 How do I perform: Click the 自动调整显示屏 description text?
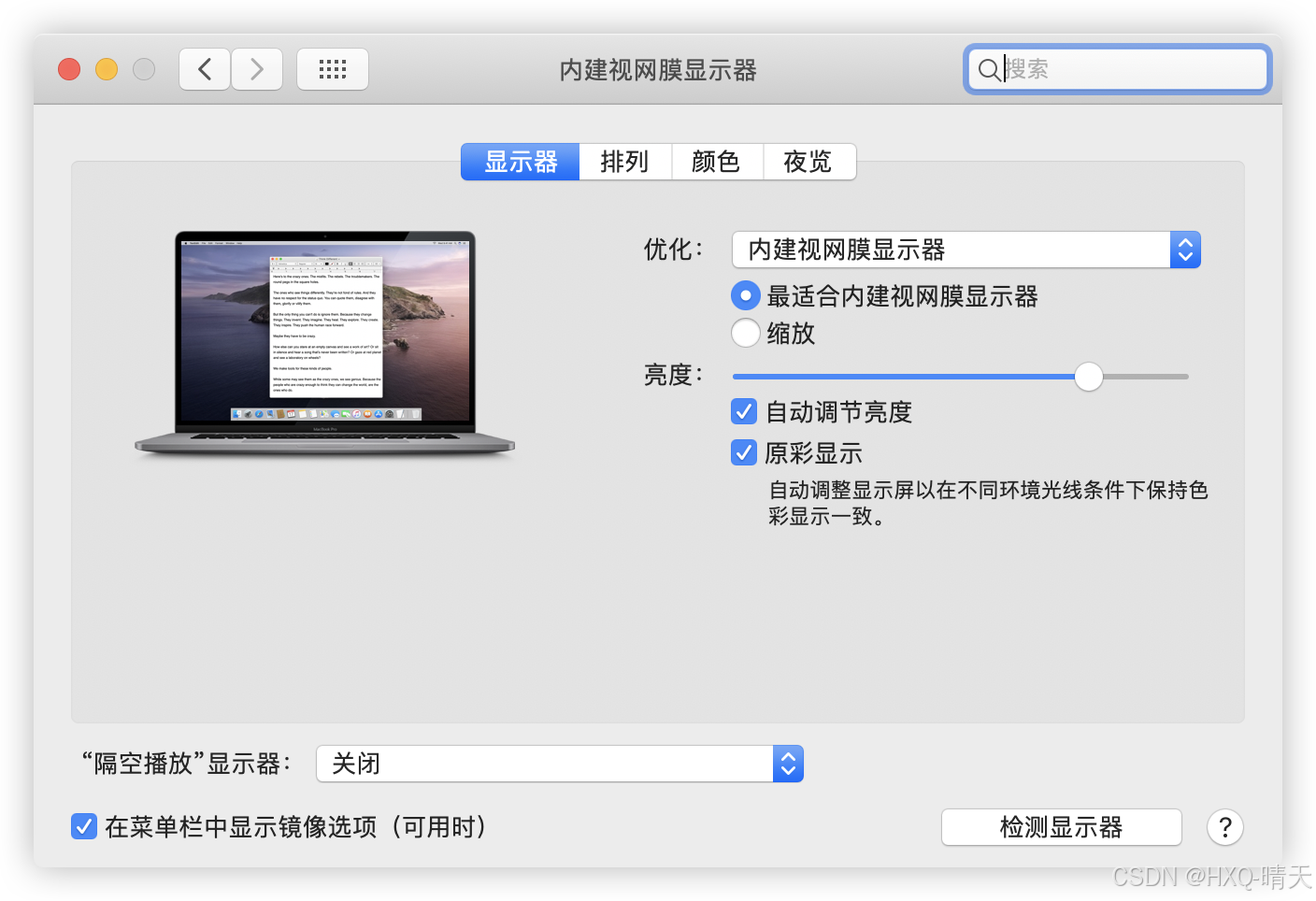[988, 503]
